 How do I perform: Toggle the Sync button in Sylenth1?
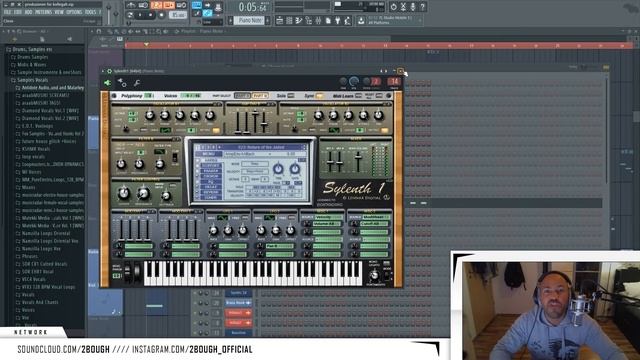[x=319, y=96]
